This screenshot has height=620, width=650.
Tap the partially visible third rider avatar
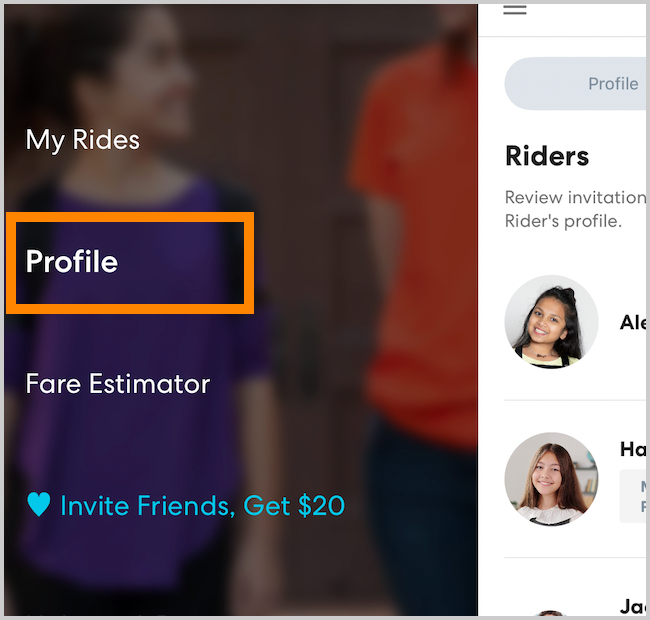(551, 613)
